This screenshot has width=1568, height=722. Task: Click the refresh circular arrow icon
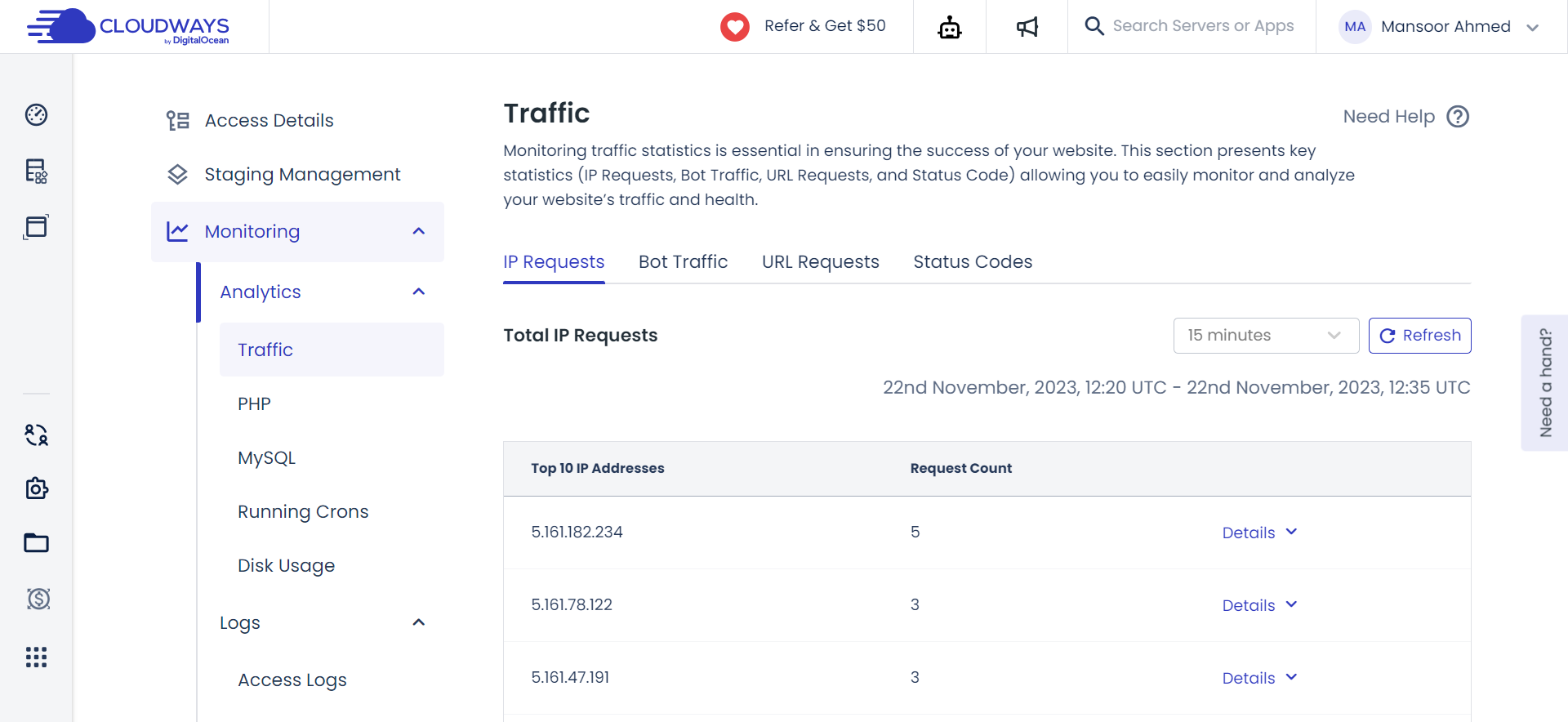pyautogui.click(x=1388, y=336)
